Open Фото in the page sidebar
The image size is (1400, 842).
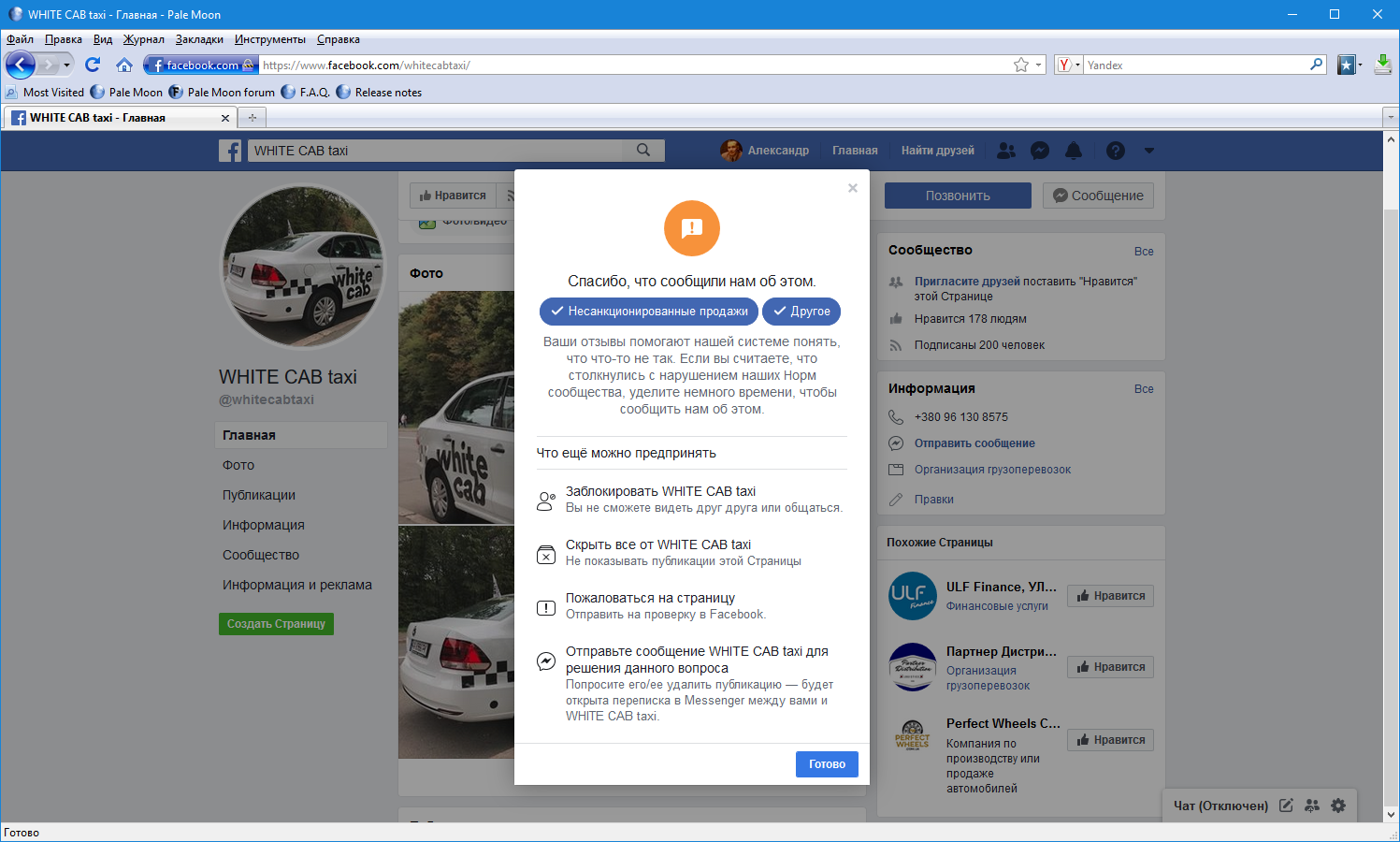(x=238, y=465)
